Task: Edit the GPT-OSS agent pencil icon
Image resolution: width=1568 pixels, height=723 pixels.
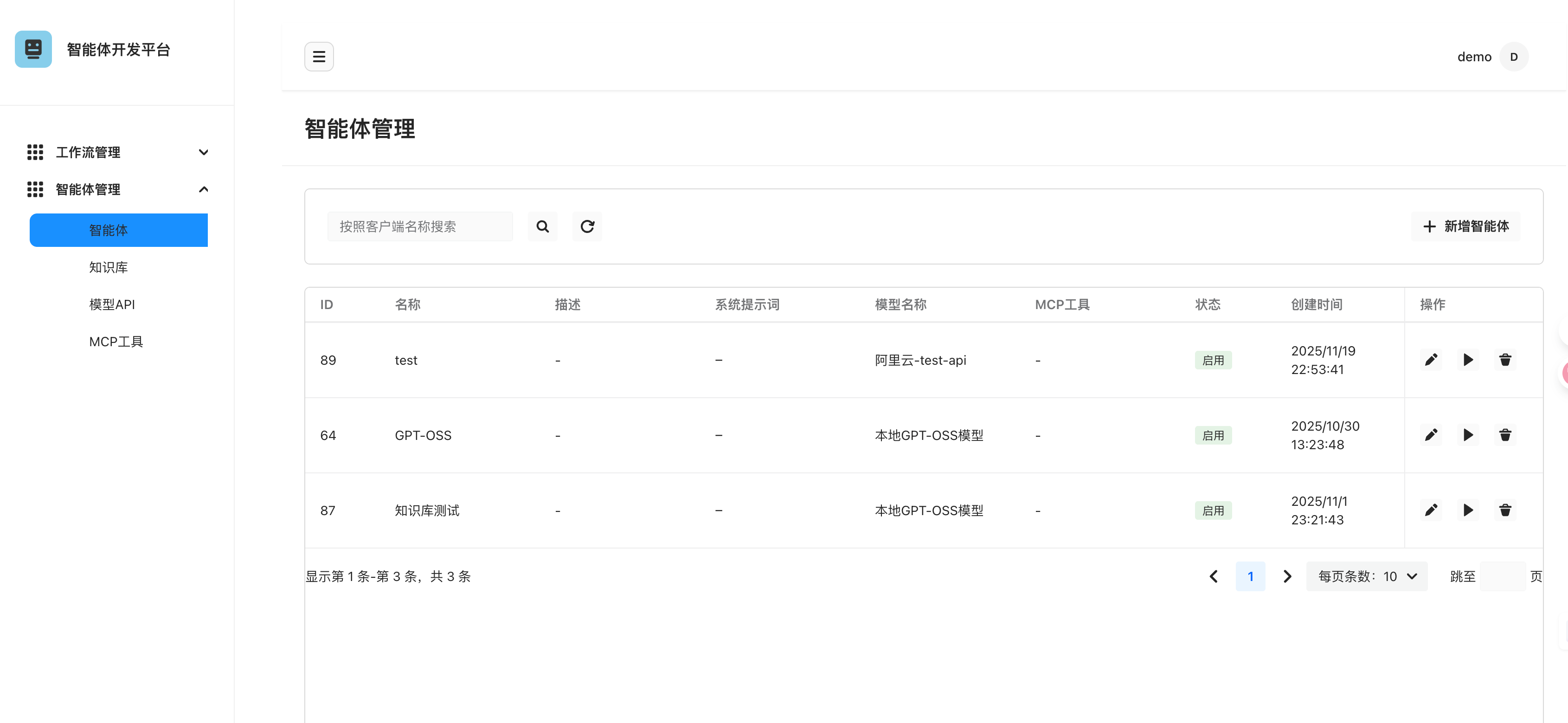Action: click(x=1430, y=435)
